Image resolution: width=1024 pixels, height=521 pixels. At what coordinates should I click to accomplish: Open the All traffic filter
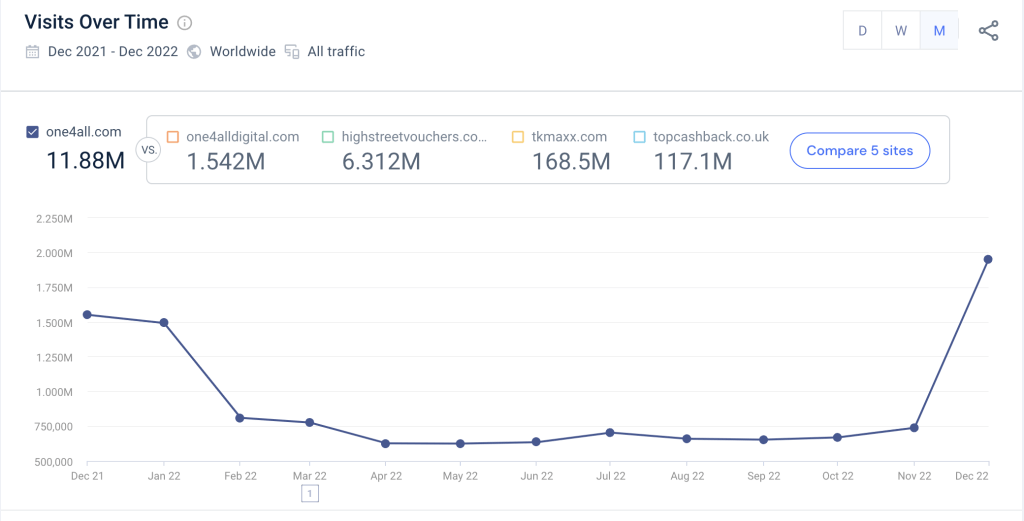[337, 52]
